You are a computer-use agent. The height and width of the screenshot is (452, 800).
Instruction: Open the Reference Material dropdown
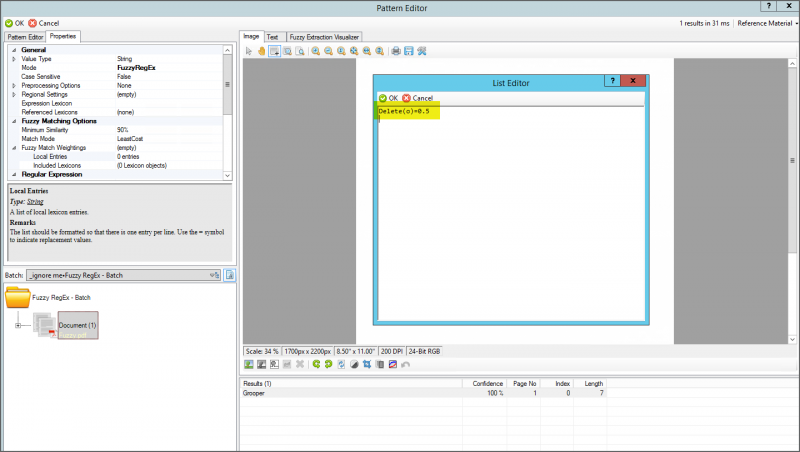[767, 23]
